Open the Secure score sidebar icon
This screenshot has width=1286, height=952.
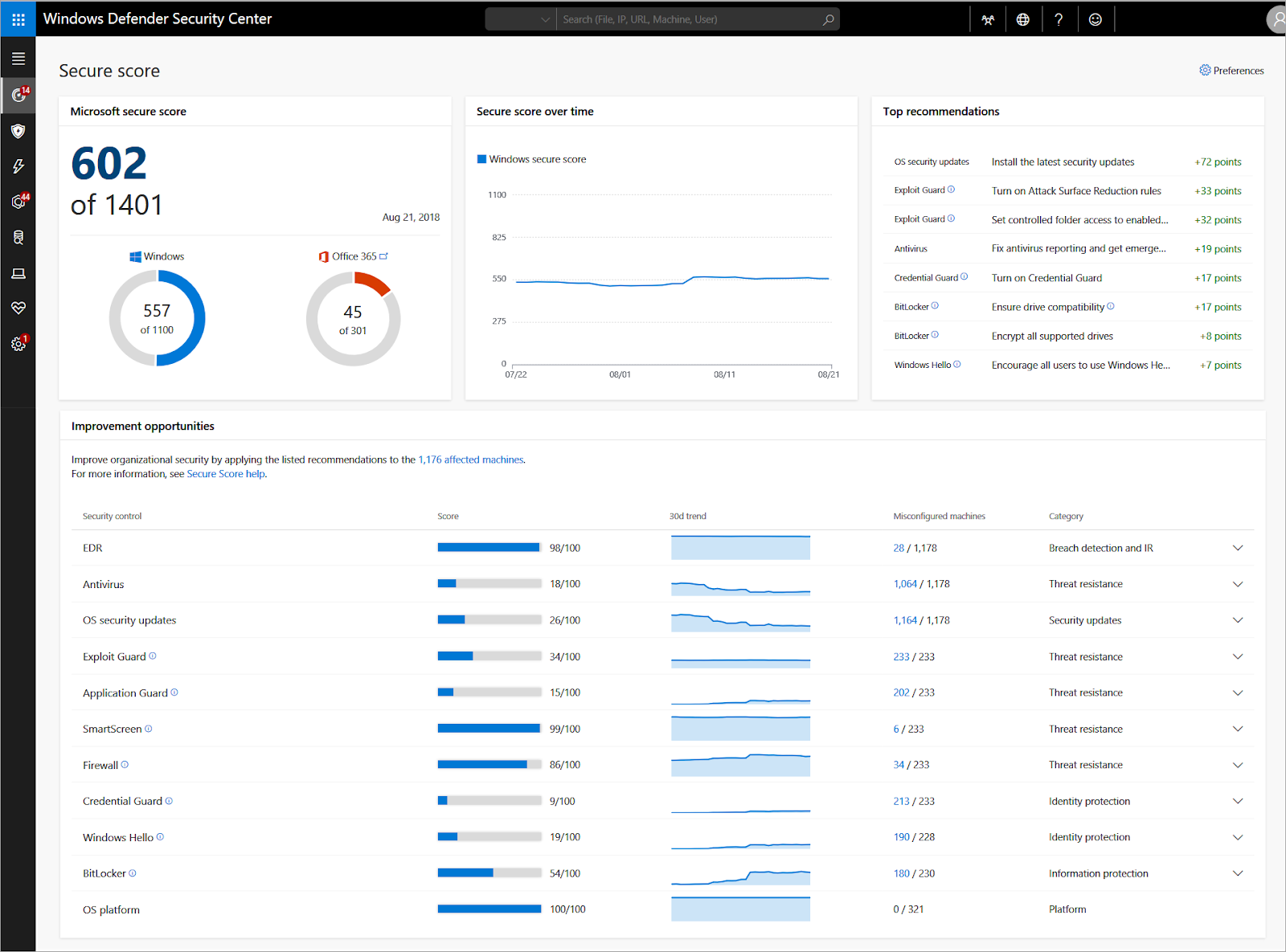tap(18, 95)
